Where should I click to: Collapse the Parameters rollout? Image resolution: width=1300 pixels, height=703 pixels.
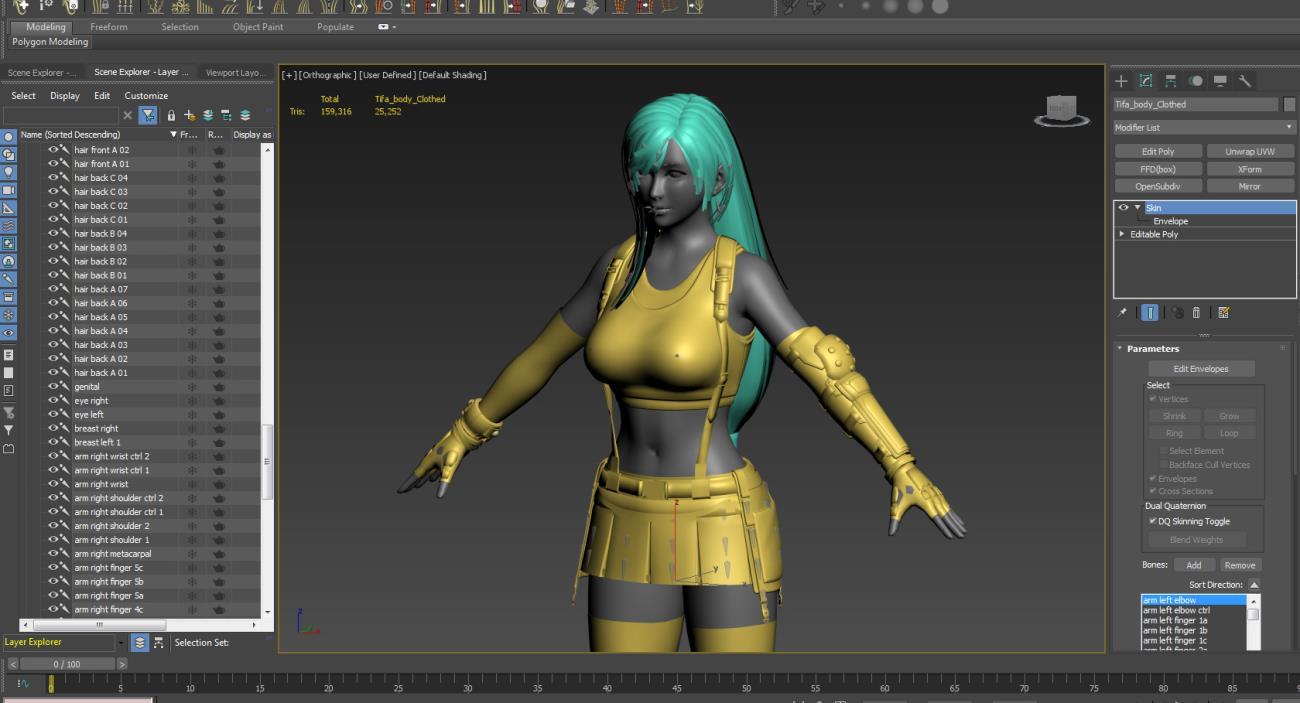point(1120,348)
